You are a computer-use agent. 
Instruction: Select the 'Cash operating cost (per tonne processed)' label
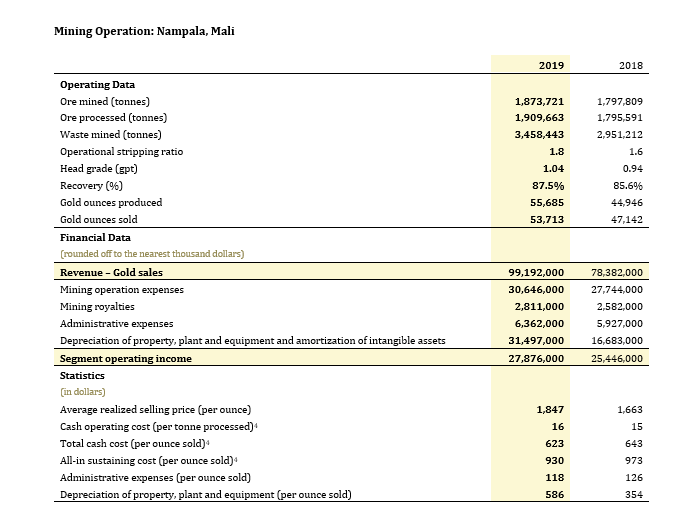[157, 427]
